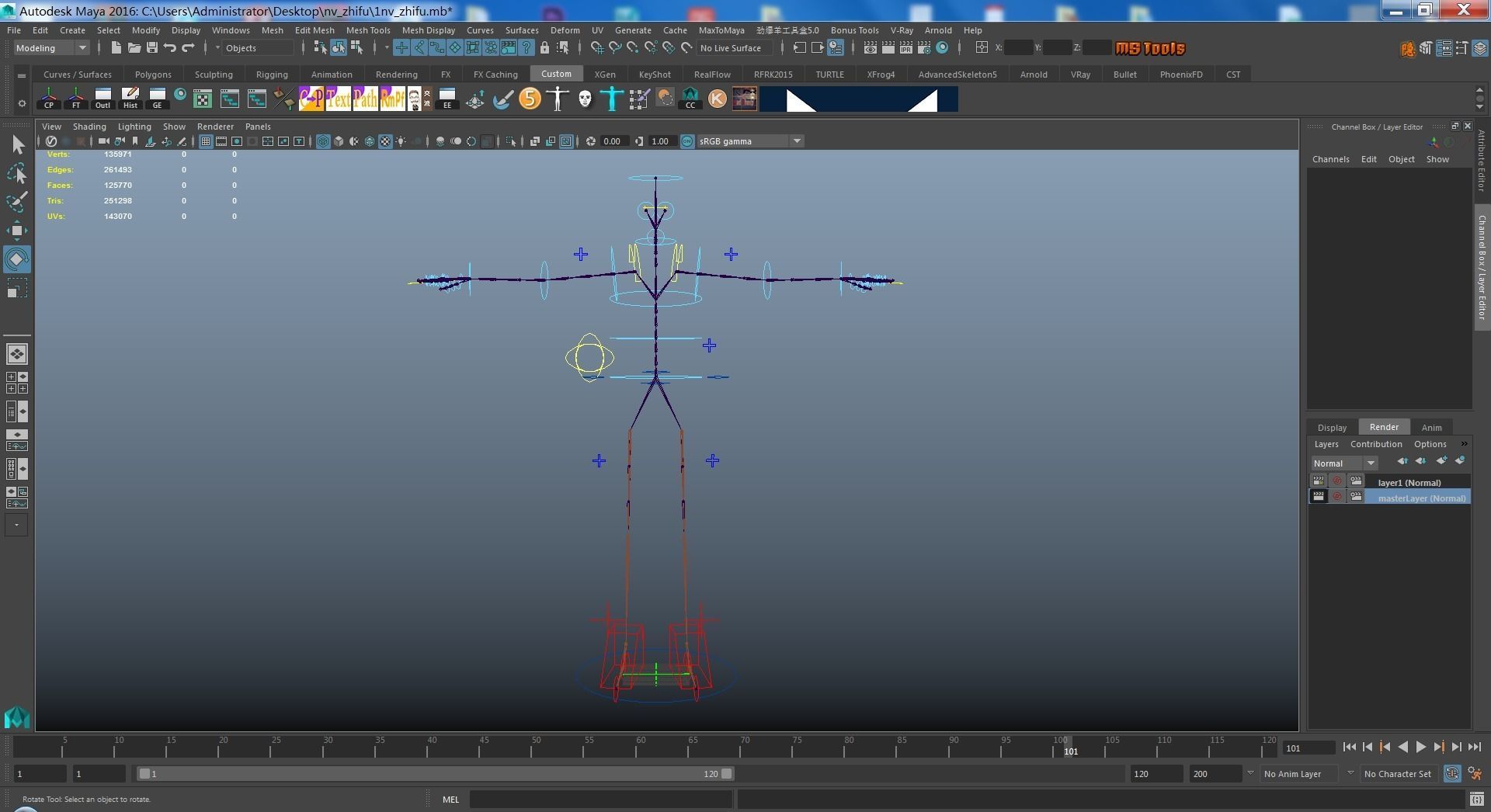Open the Modeling menu set dropdown
The image size is (1491, 812).
(51, 48)
